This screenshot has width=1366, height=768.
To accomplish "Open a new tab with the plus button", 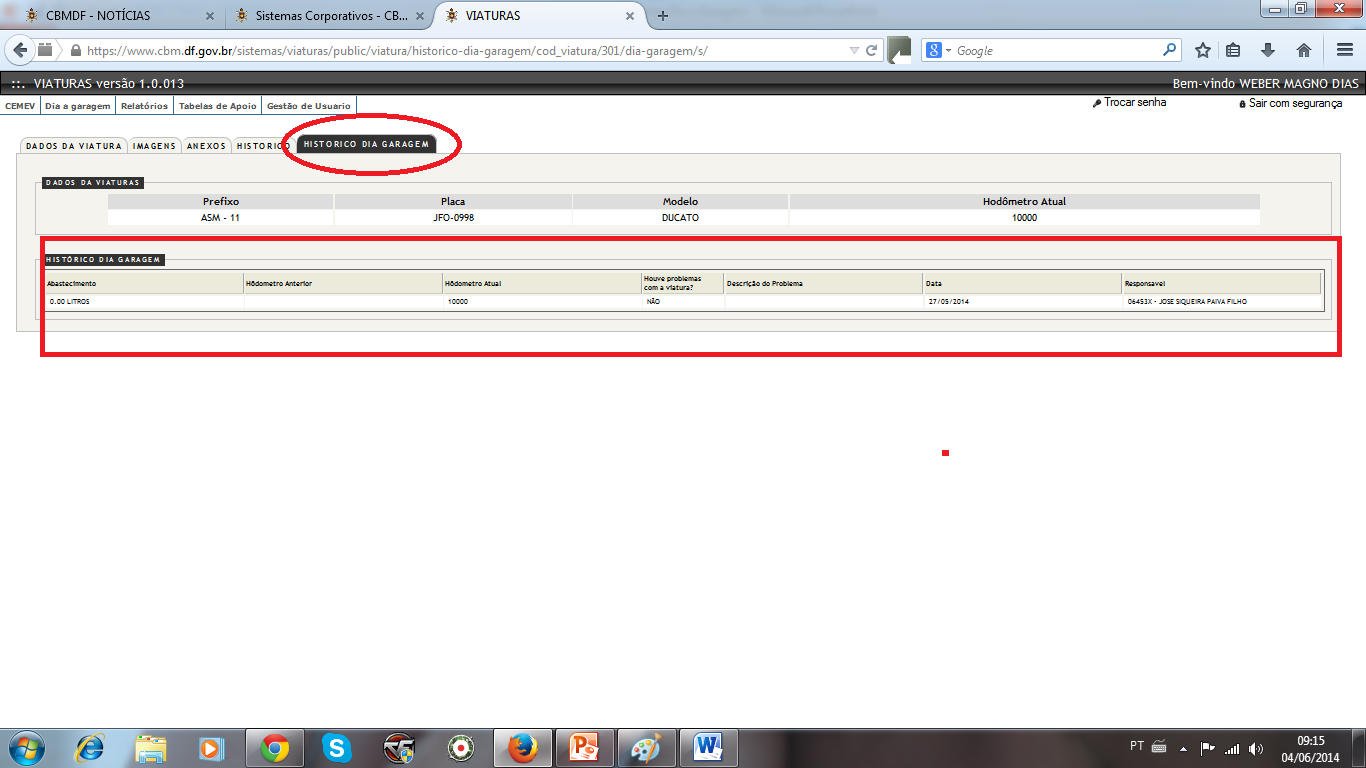I will coord(662,15).
